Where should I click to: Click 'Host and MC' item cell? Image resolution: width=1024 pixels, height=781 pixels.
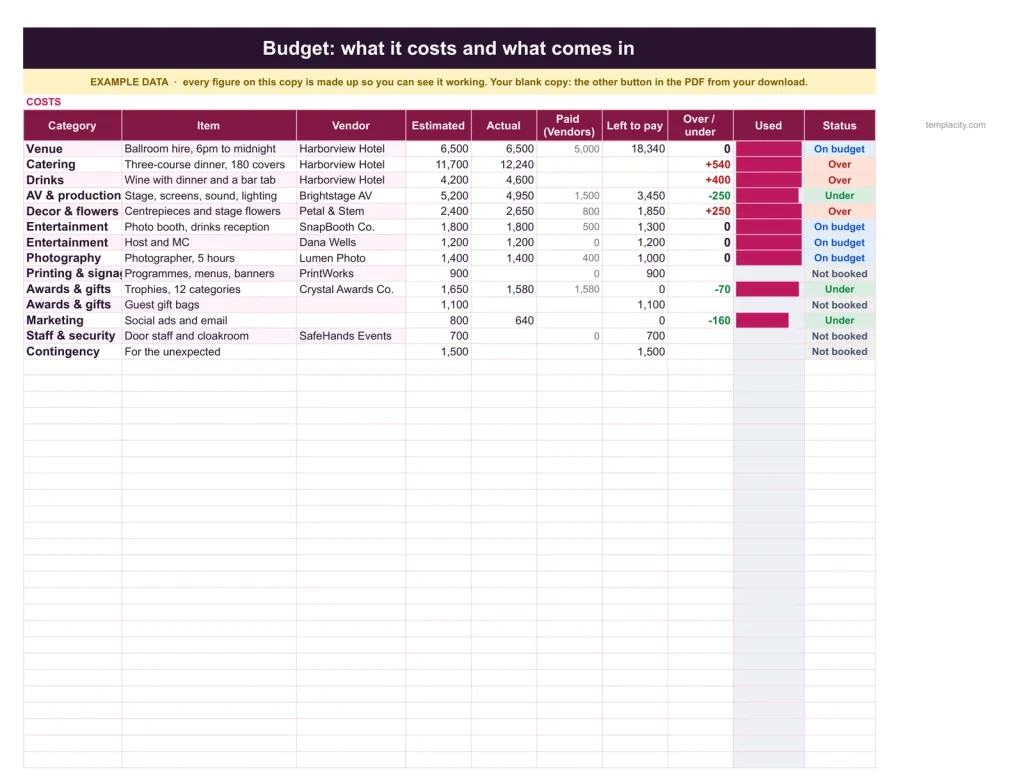[209, 242]
